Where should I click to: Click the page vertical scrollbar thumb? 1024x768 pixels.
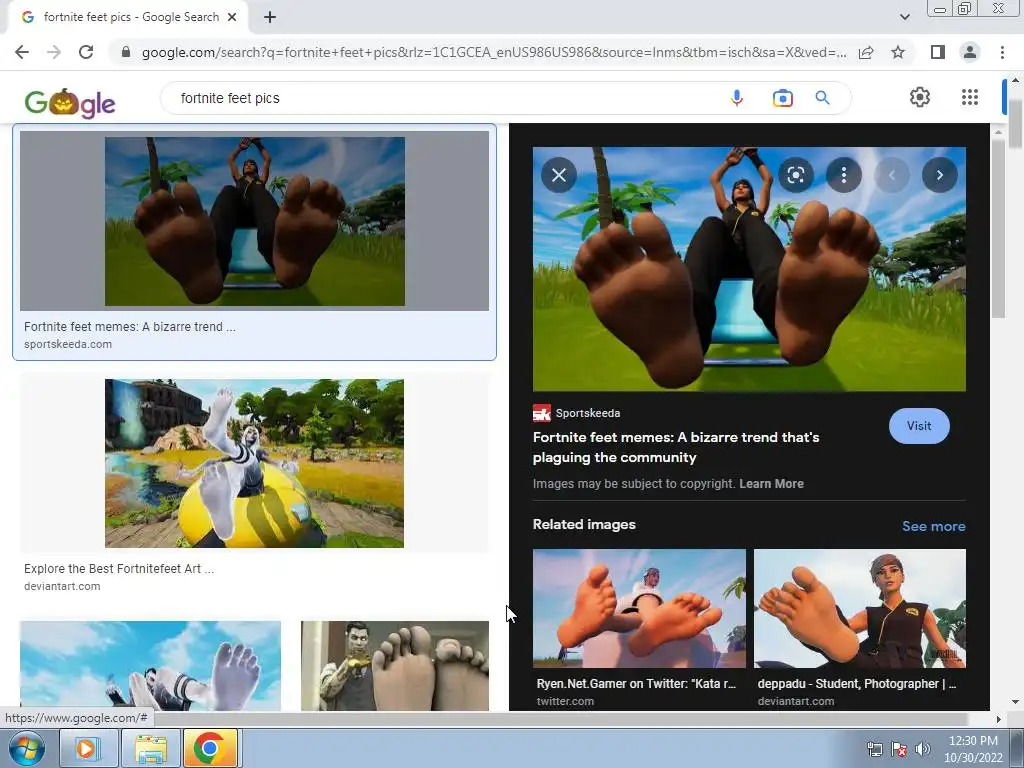[1016, 123]
